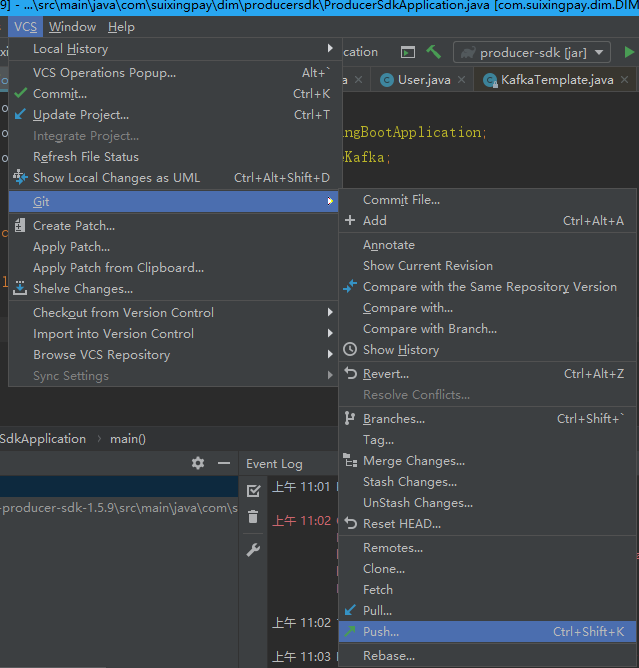Open the Window menu in the menu bar
639x668 pixels.
click(72, 27)
